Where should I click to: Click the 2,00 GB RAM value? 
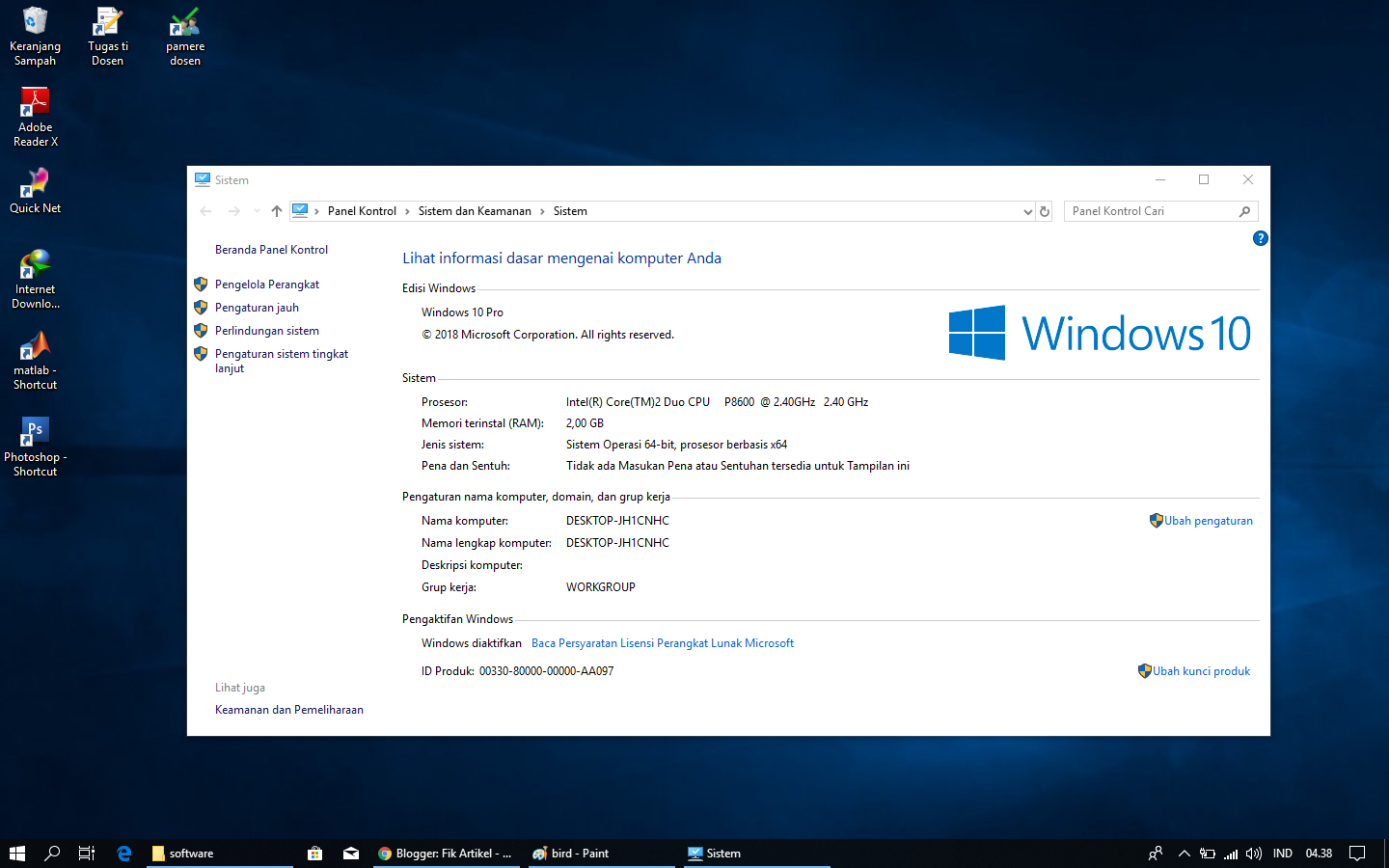coord(585,423)
